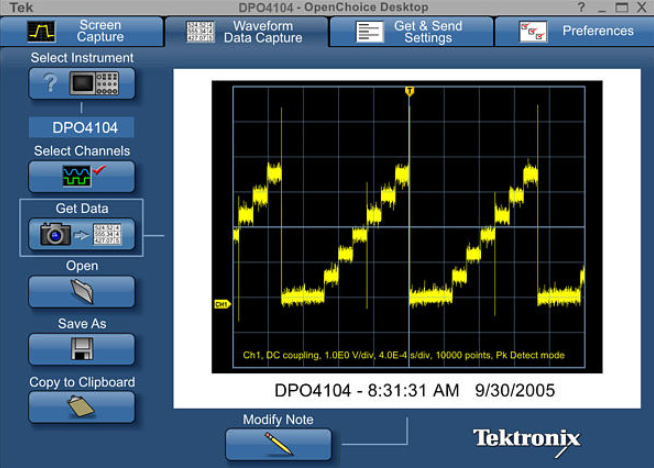Open Select Channels waveform button
Screen dimensions: 654x468
(82, 176)
